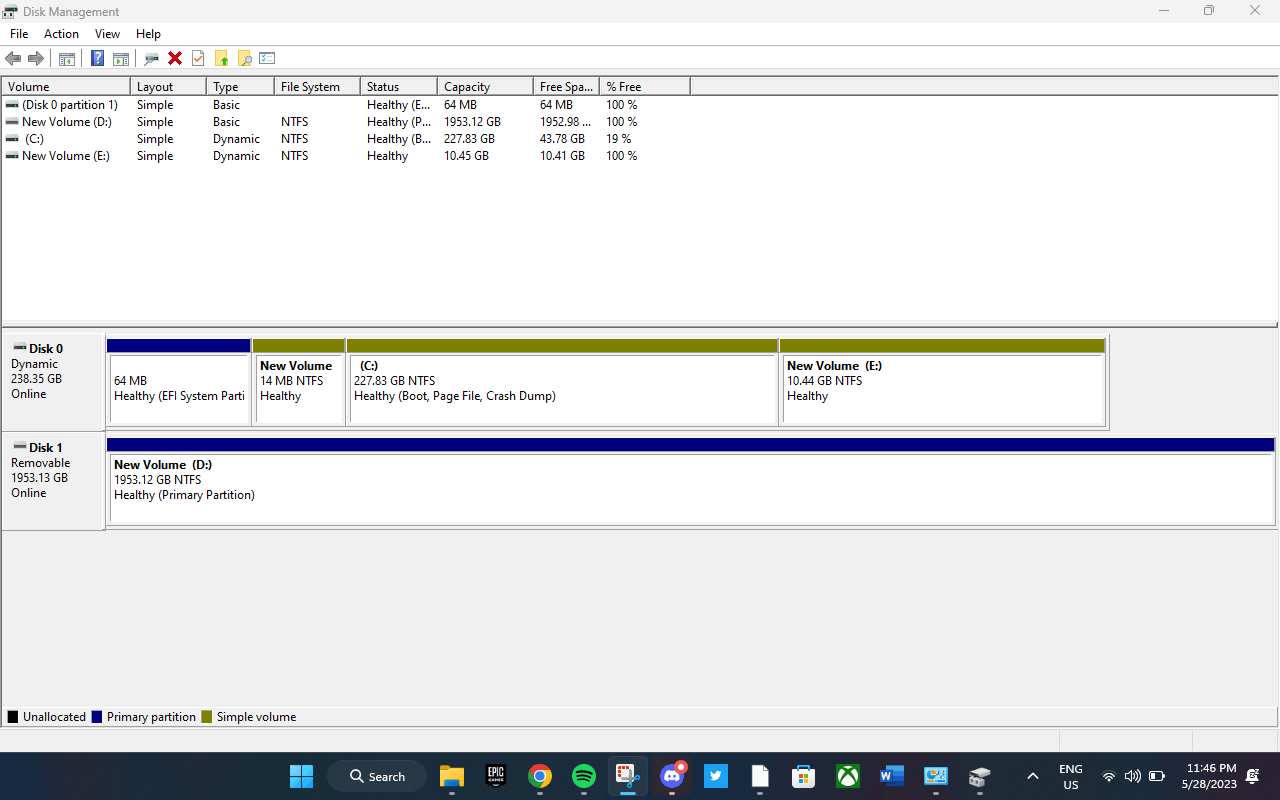
Task: Open Spotify from the taskbar
Action: pos(583,776)
